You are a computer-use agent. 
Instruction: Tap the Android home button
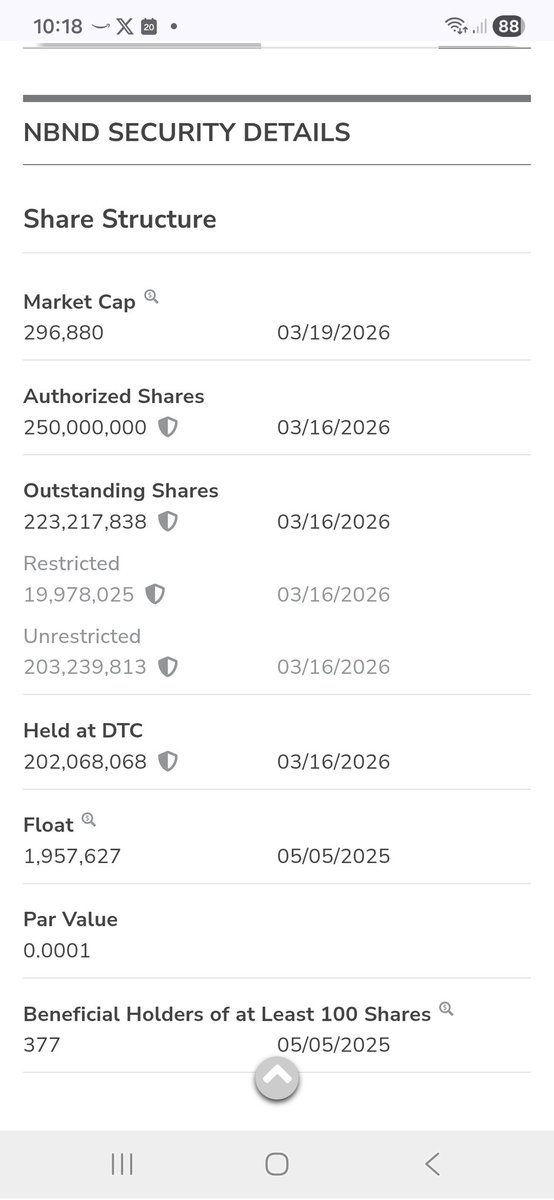coord(277,1163)
